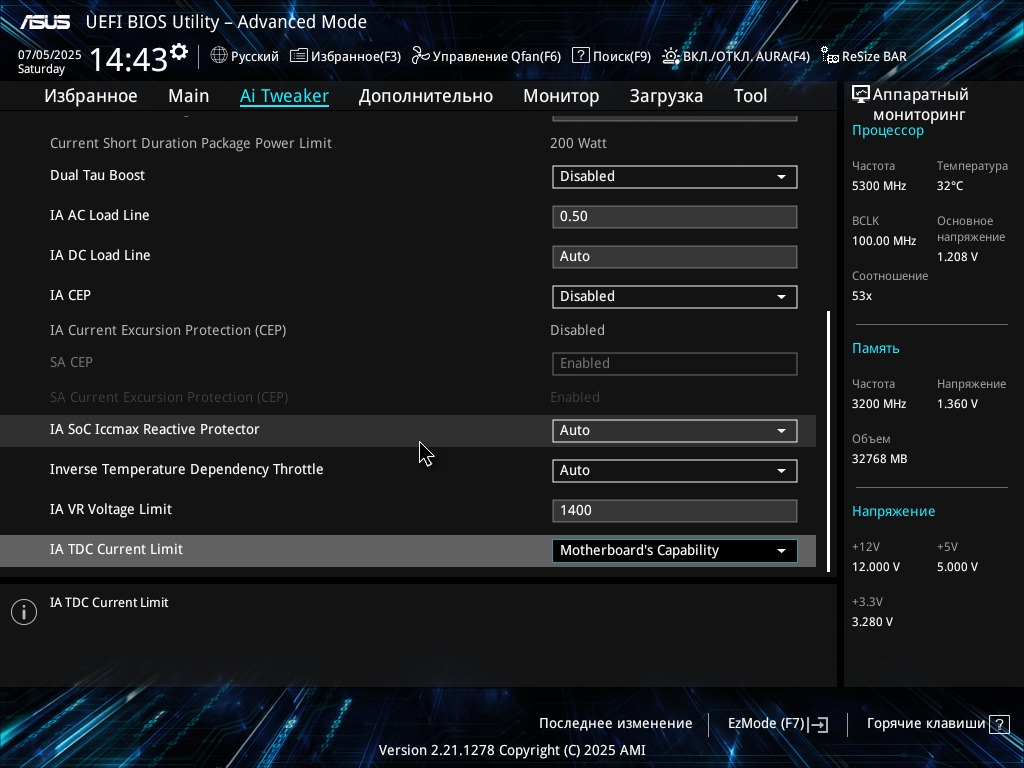This screenshot has height=768, width=1024.
Task: Click the EzMode exit arrow icon
Action: pos(819,724)
